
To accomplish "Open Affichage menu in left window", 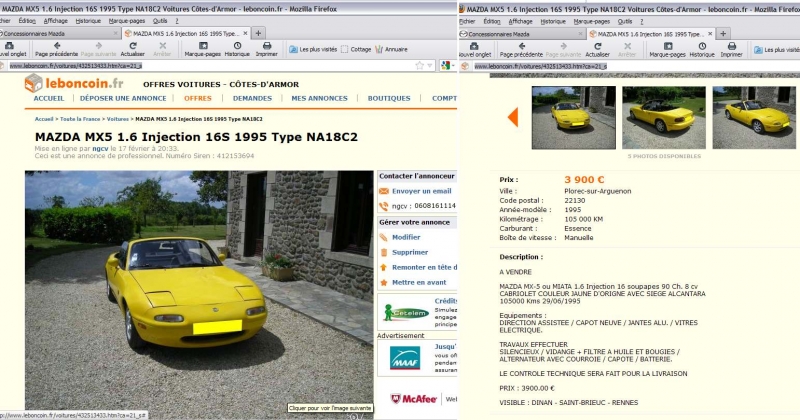I will pos(56,21).
